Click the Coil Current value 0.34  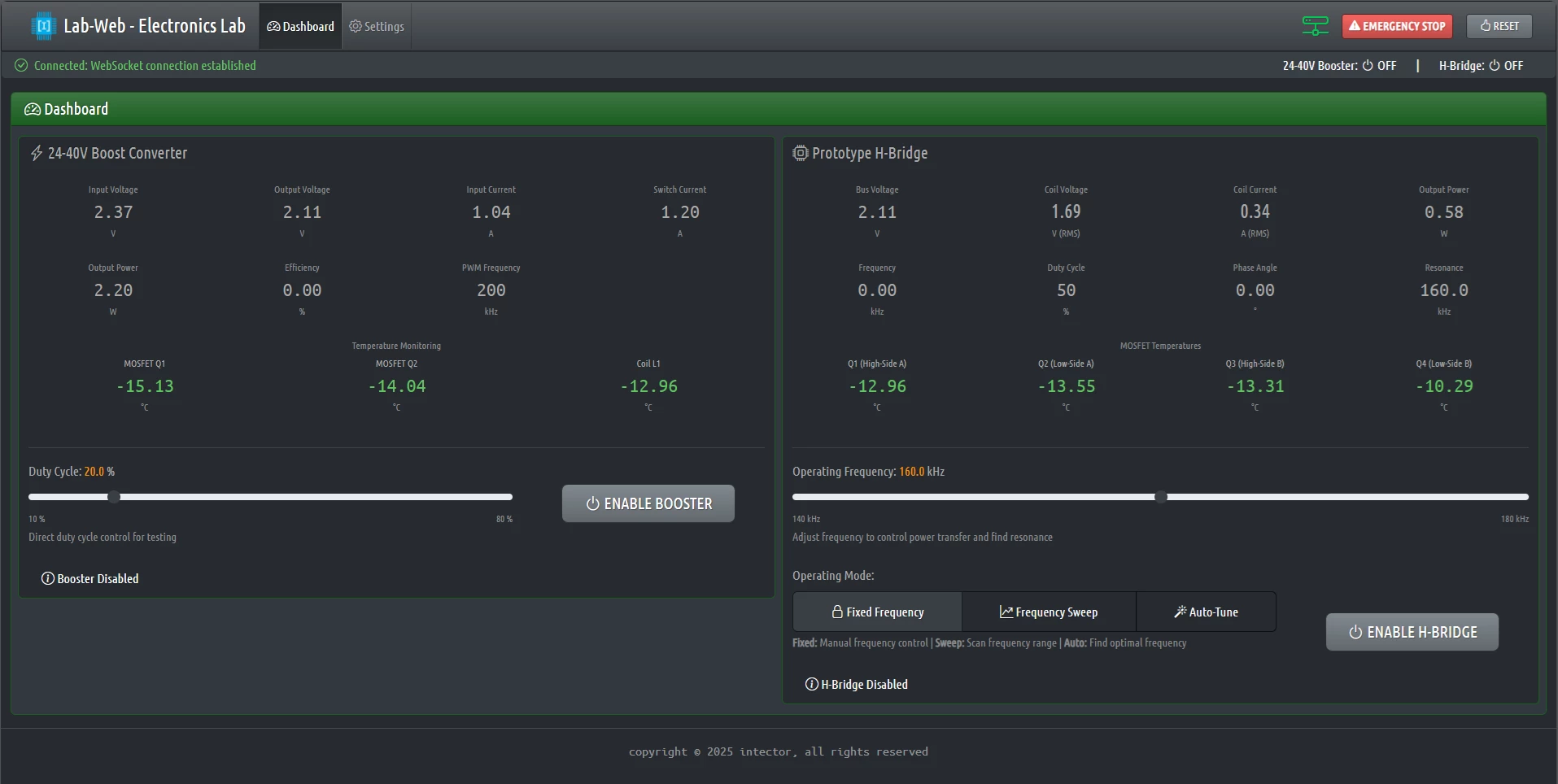pos(1255,211)
